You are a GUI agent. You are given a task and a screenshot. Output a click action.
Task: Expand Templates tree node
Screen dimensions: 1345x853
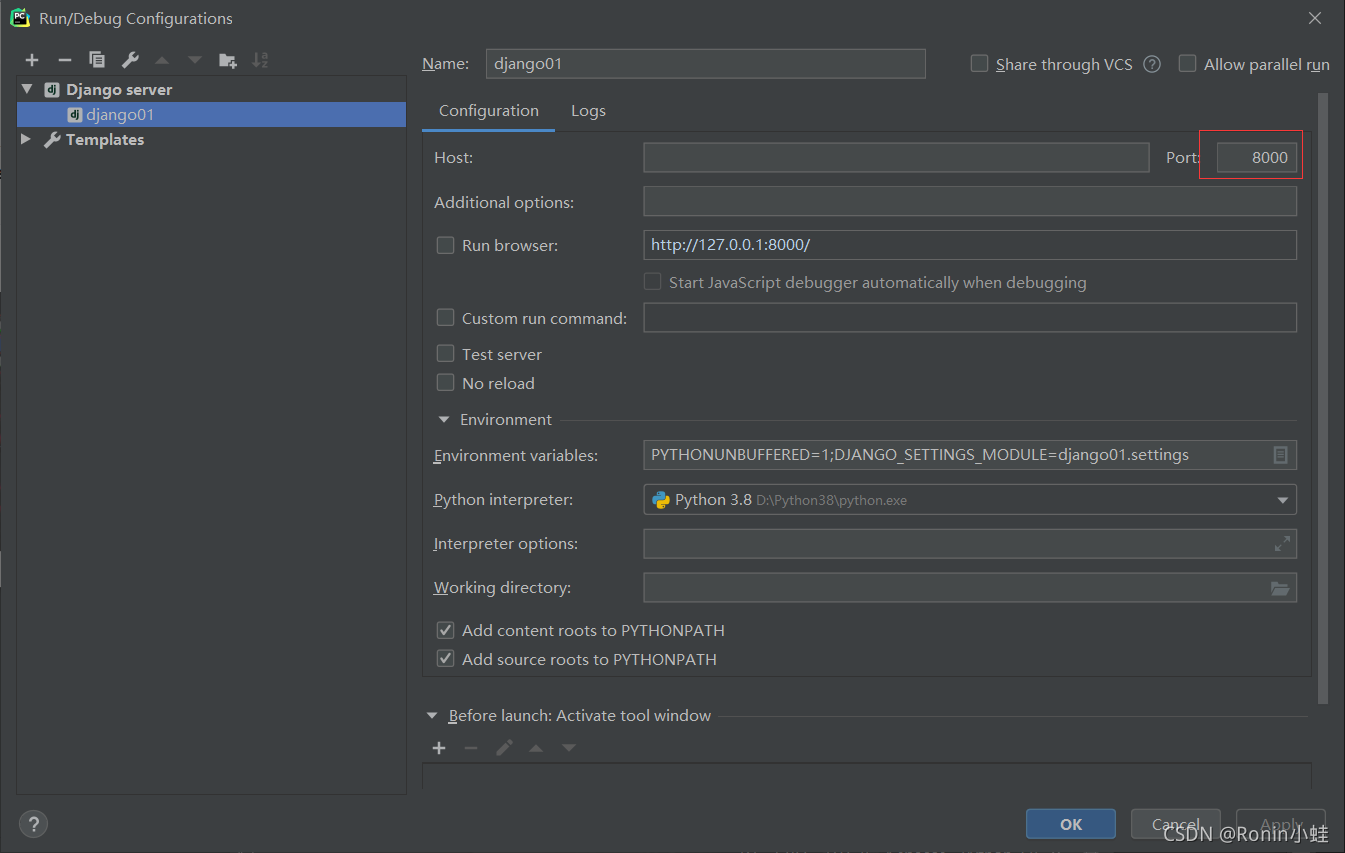click(26, 139)
